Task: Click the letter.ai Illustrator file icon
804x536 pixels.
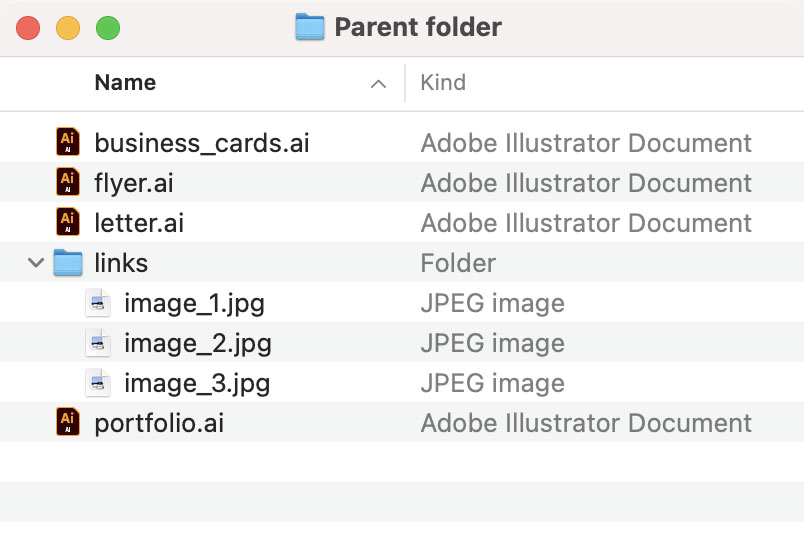Action: pyautogui.click(x=68, y=222)
